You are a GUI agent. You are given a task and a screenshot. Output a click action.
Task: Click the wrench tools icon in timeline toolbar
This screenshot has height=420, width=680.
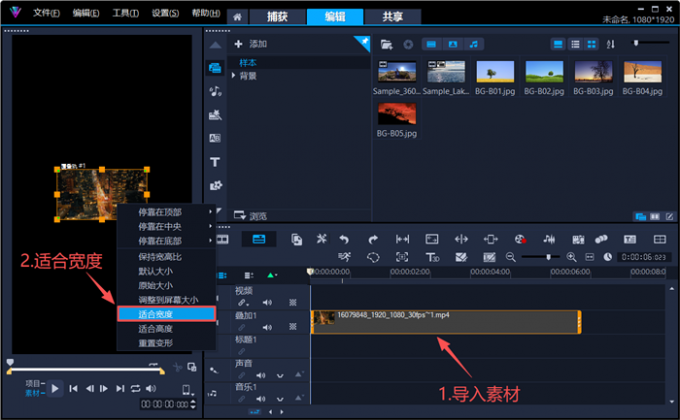coord(321,239)
